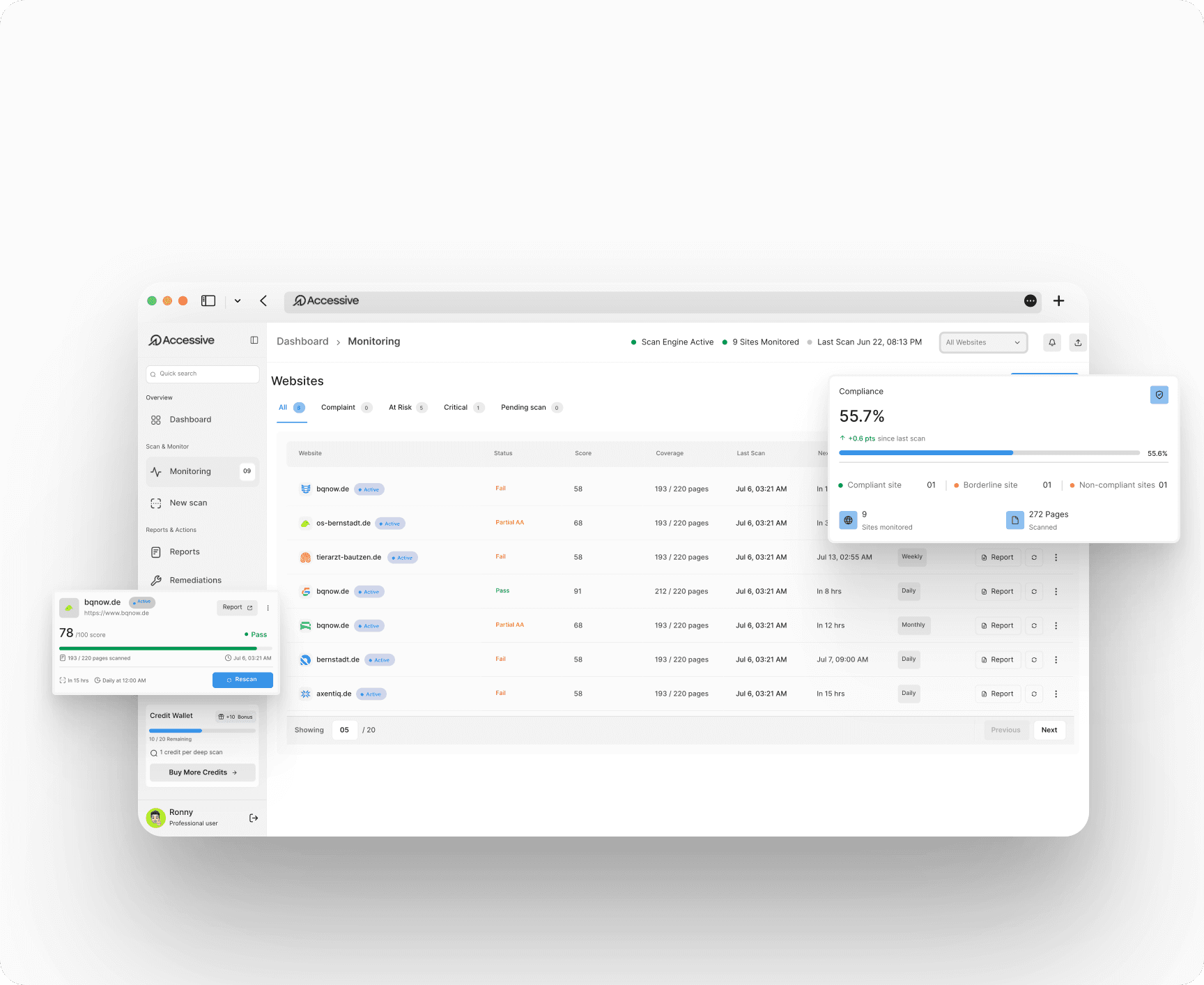Click the +10 Bonus gift badge
The height and width of the screenshot is (985, 1204).
[236, 717]
